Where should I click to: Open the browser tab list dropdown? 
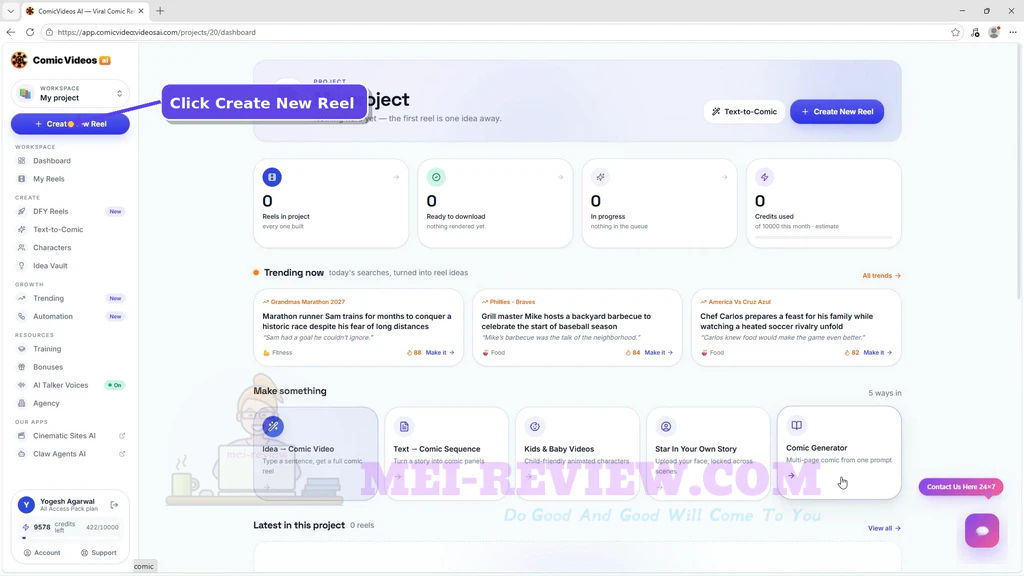click(10, 11)
